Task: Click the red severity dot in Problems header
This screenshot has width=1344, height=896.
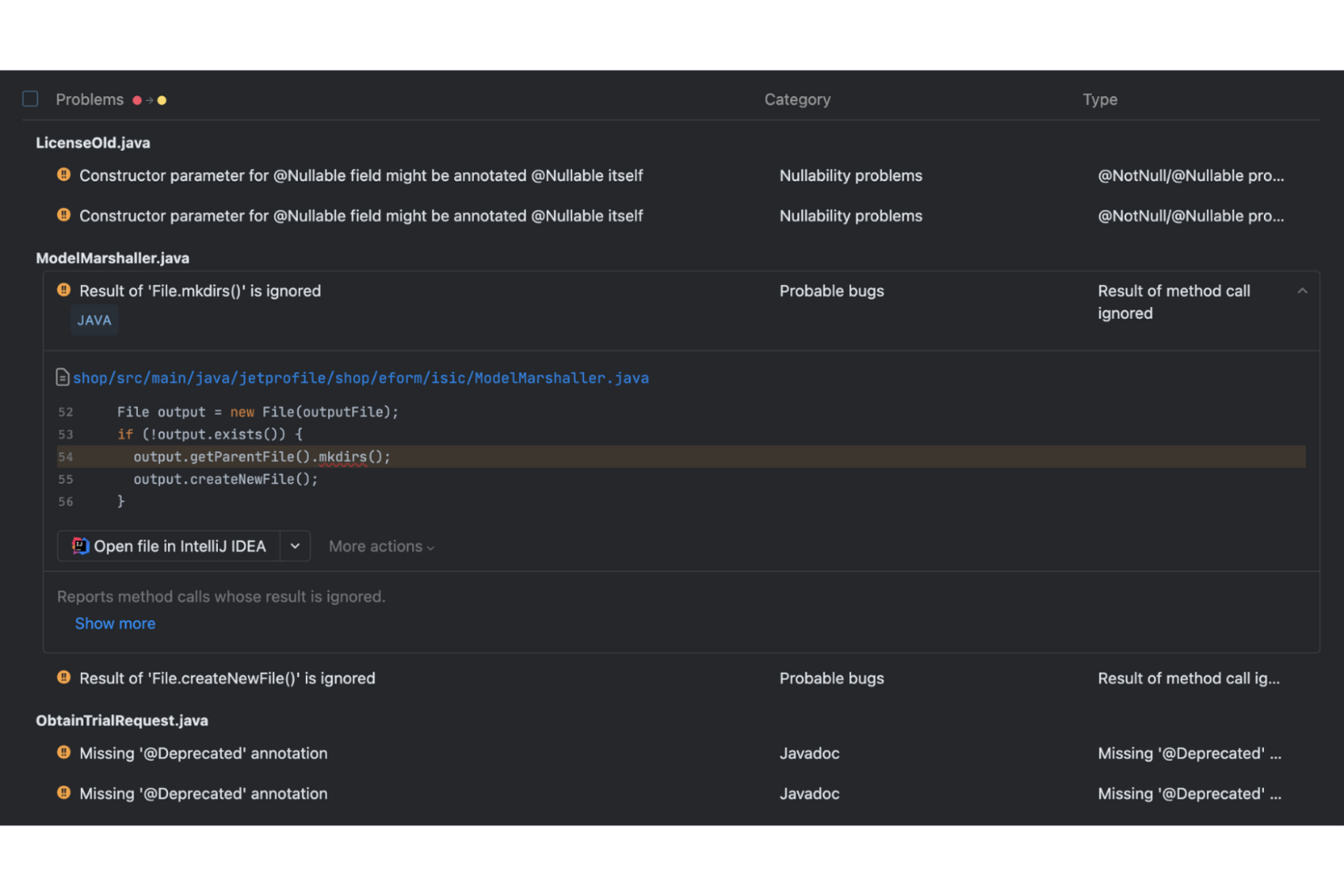Action: click(137, 100)
